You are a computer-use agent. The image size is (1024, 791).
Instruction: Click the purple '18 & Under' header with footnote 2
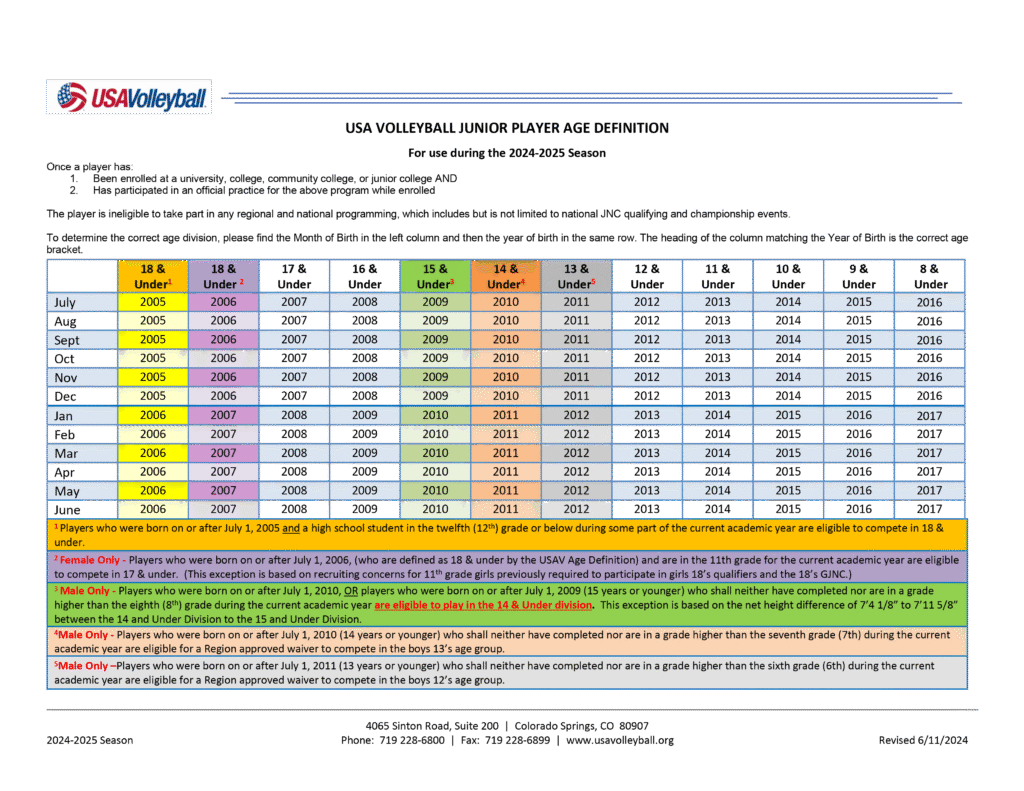point(223,276)
